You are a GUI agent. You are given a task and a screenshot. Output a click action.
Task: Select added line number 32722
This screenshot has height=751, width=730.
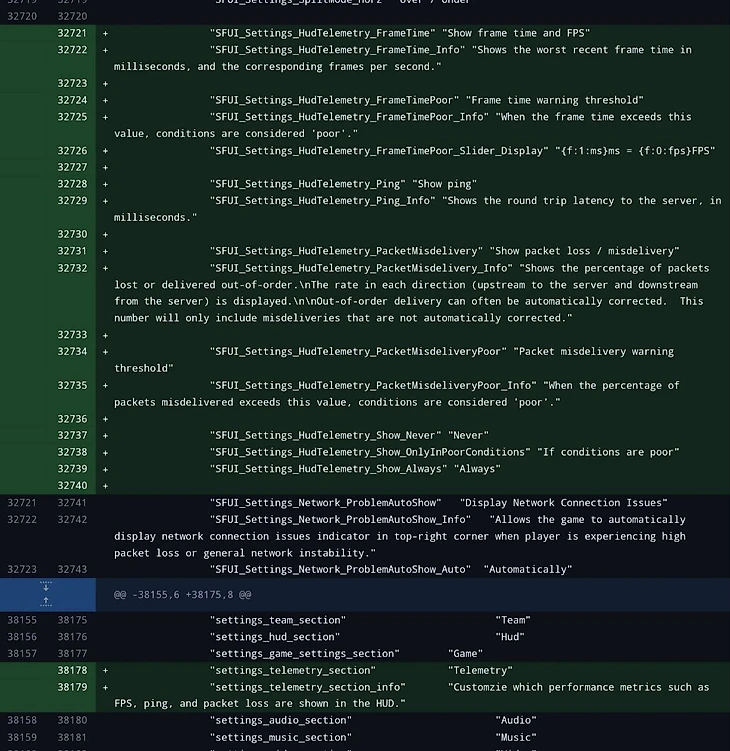pos(72,50)
